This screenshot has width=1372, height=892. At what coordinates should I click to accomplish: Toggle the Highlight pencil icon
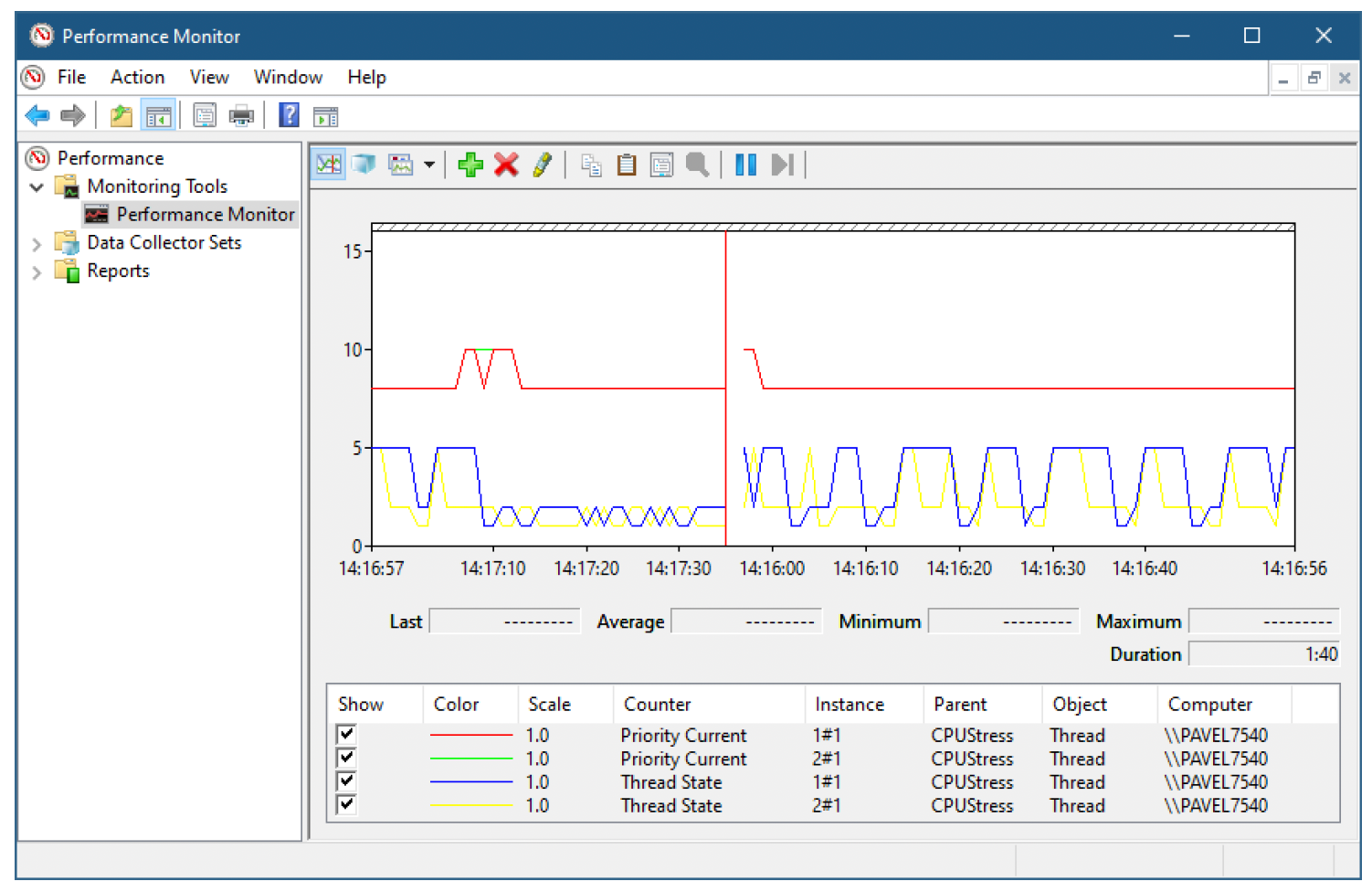(543, 165)
